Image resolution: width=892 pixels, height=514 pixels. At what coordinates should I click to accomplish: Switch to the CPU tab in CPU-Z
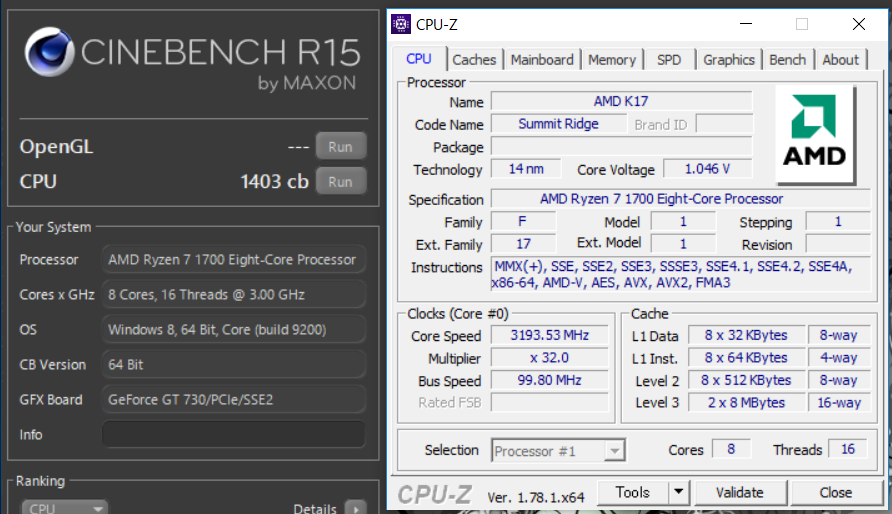click(419, 59)
